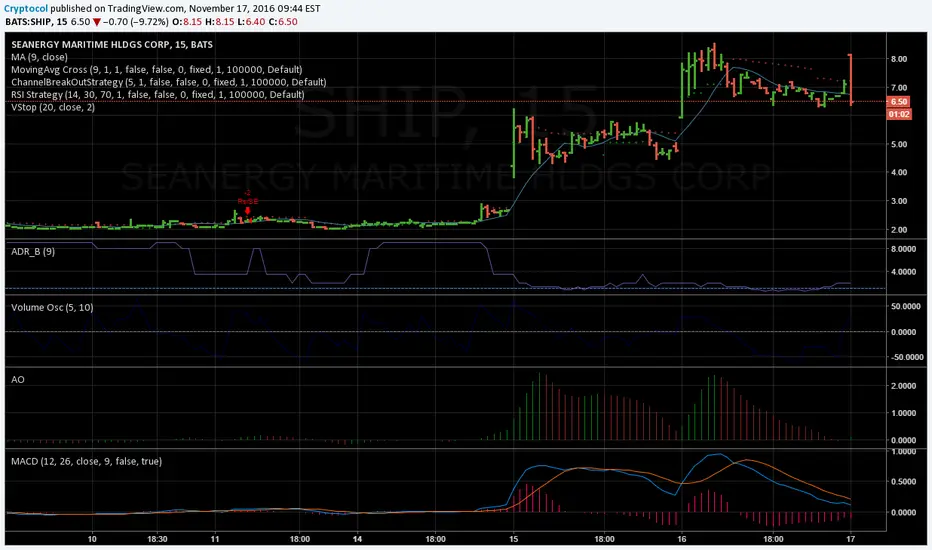Click the L:6.40 low value

coord(251,22)
